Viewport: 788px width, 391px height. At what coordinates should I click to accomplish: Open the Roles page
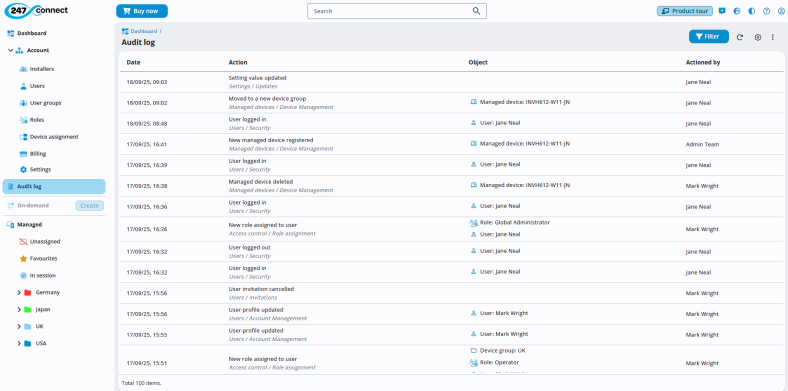tap(37, 120)
